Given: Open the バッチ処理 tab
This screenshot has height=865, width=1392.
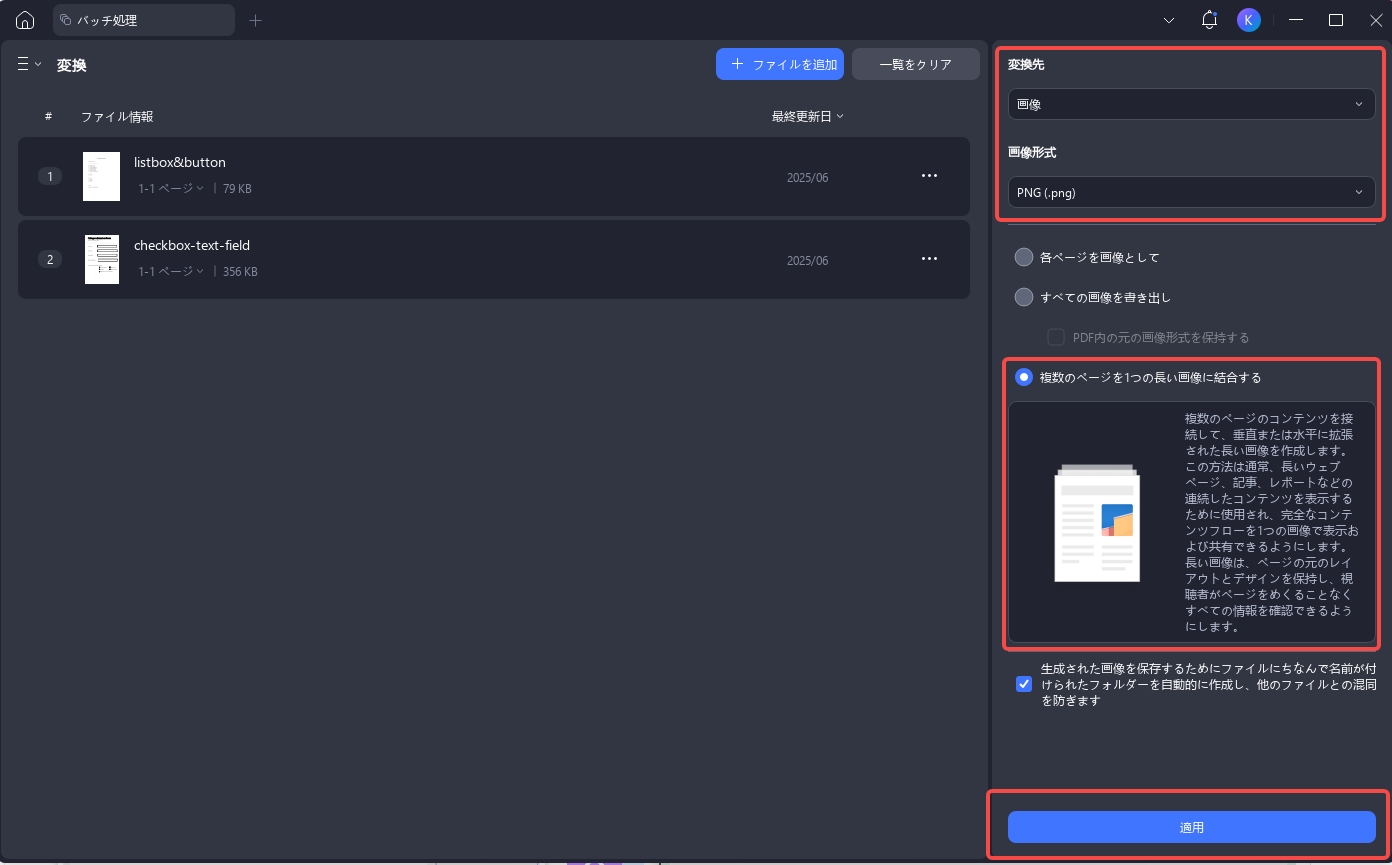Looking at the screenshot, I should click(144, 20).
